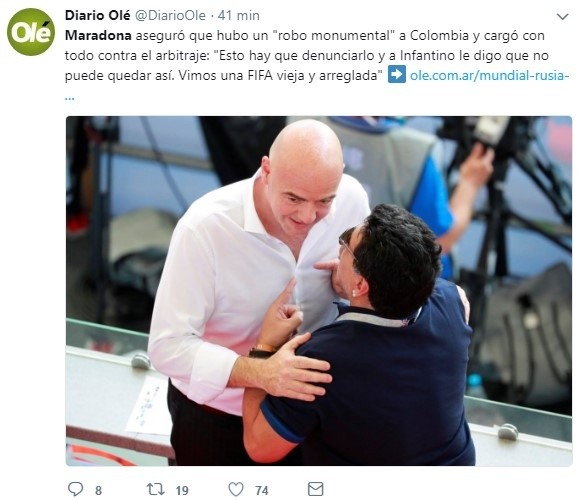578x500 pixels.
Task: View the attached photo of two men
Action: click(x=319, y=291)
